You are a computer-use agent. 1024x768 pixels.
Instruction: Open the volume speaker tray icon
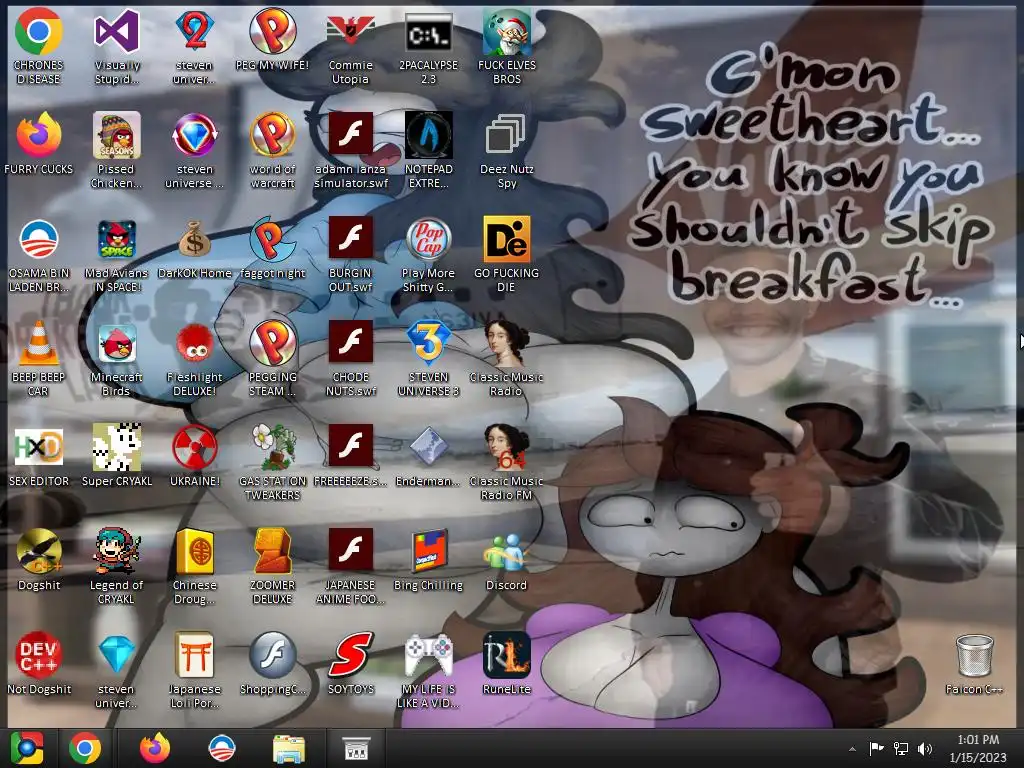point(925,748)
